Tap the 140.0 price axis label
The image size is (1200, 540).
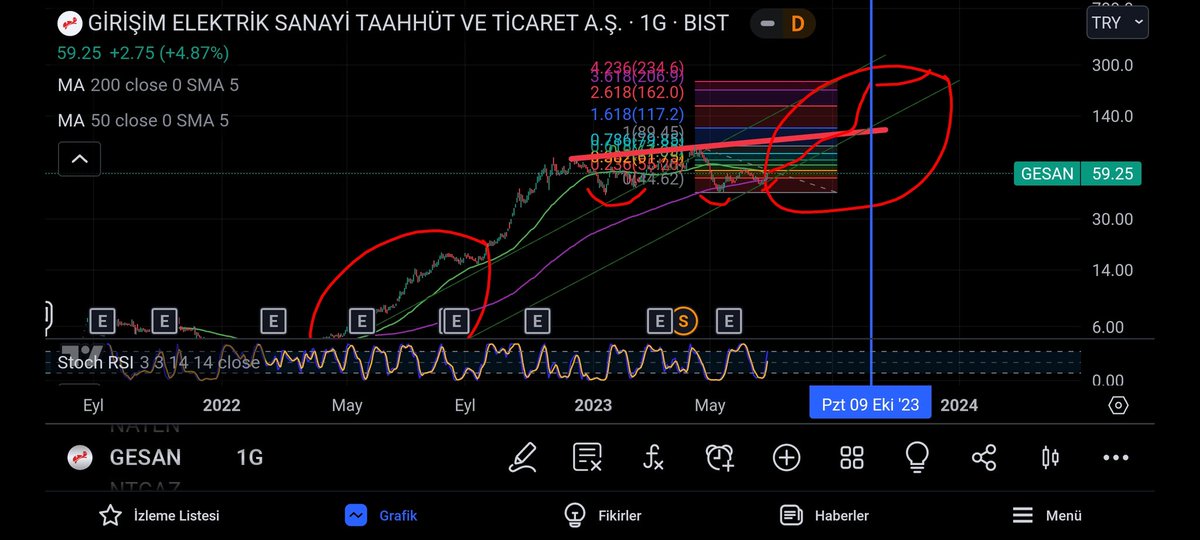point(1113,116)
